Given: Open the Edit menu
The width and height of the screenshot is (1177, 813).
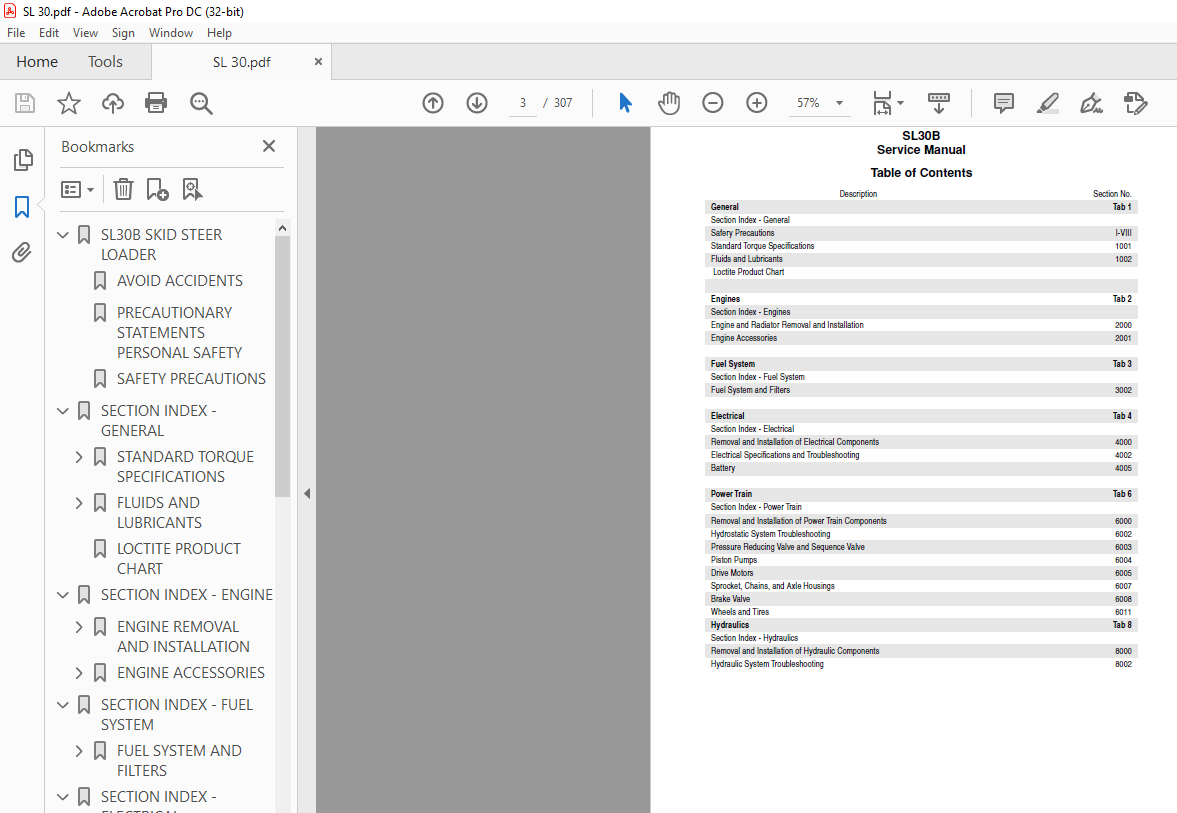Looking at the screenshot, I should [49, 33].
